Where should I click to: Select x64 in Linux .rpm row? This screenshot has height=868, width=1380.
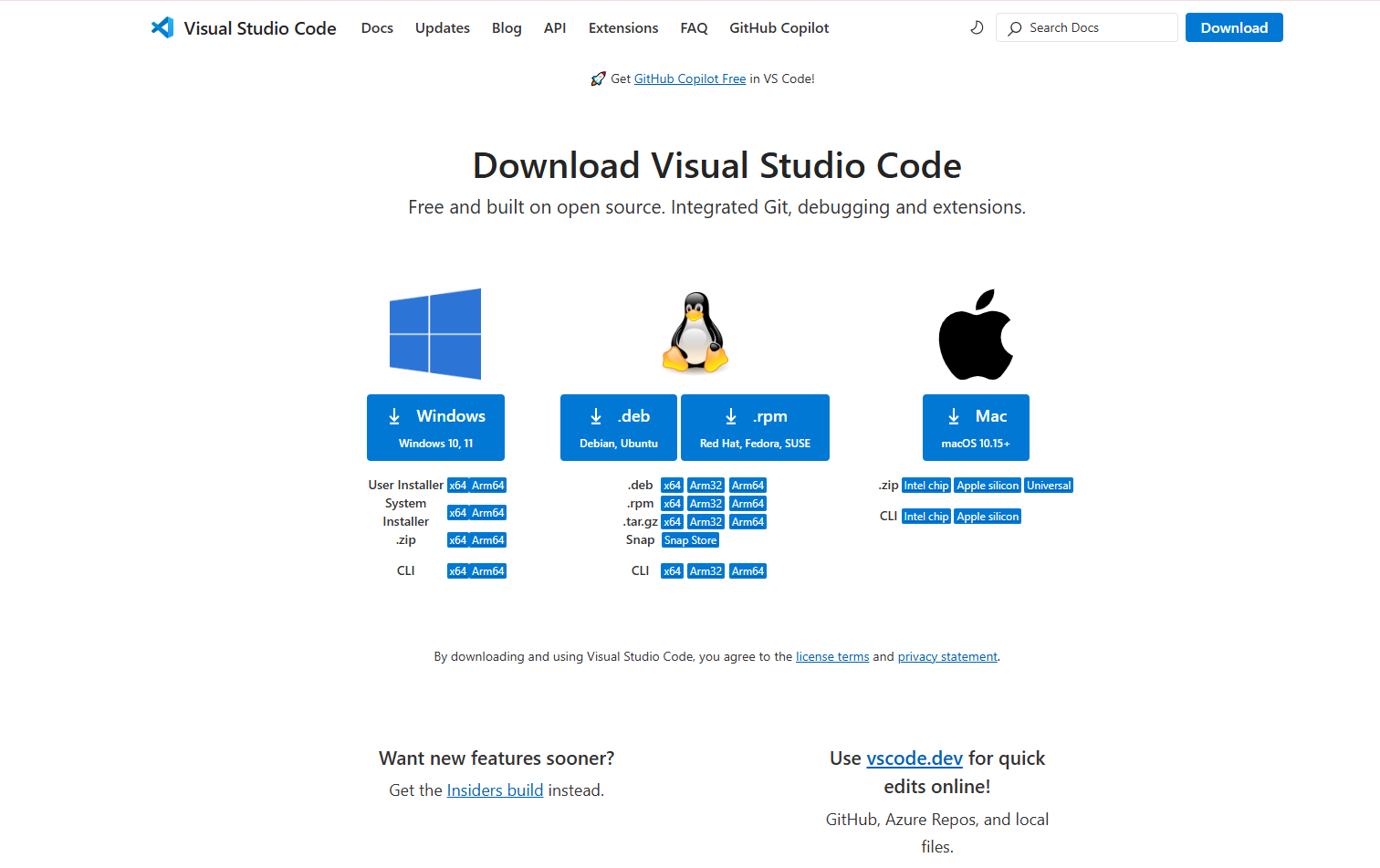(x=672, y=504)
